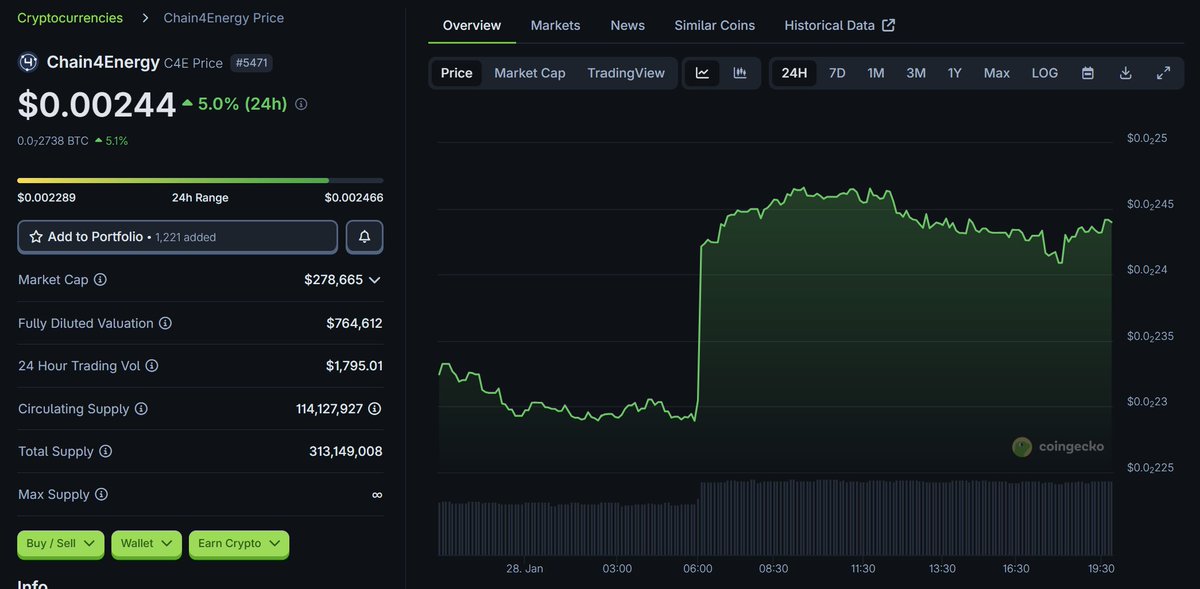Select Price chart mode
This screenshot has height=589, width=1200.
(456, 73)
